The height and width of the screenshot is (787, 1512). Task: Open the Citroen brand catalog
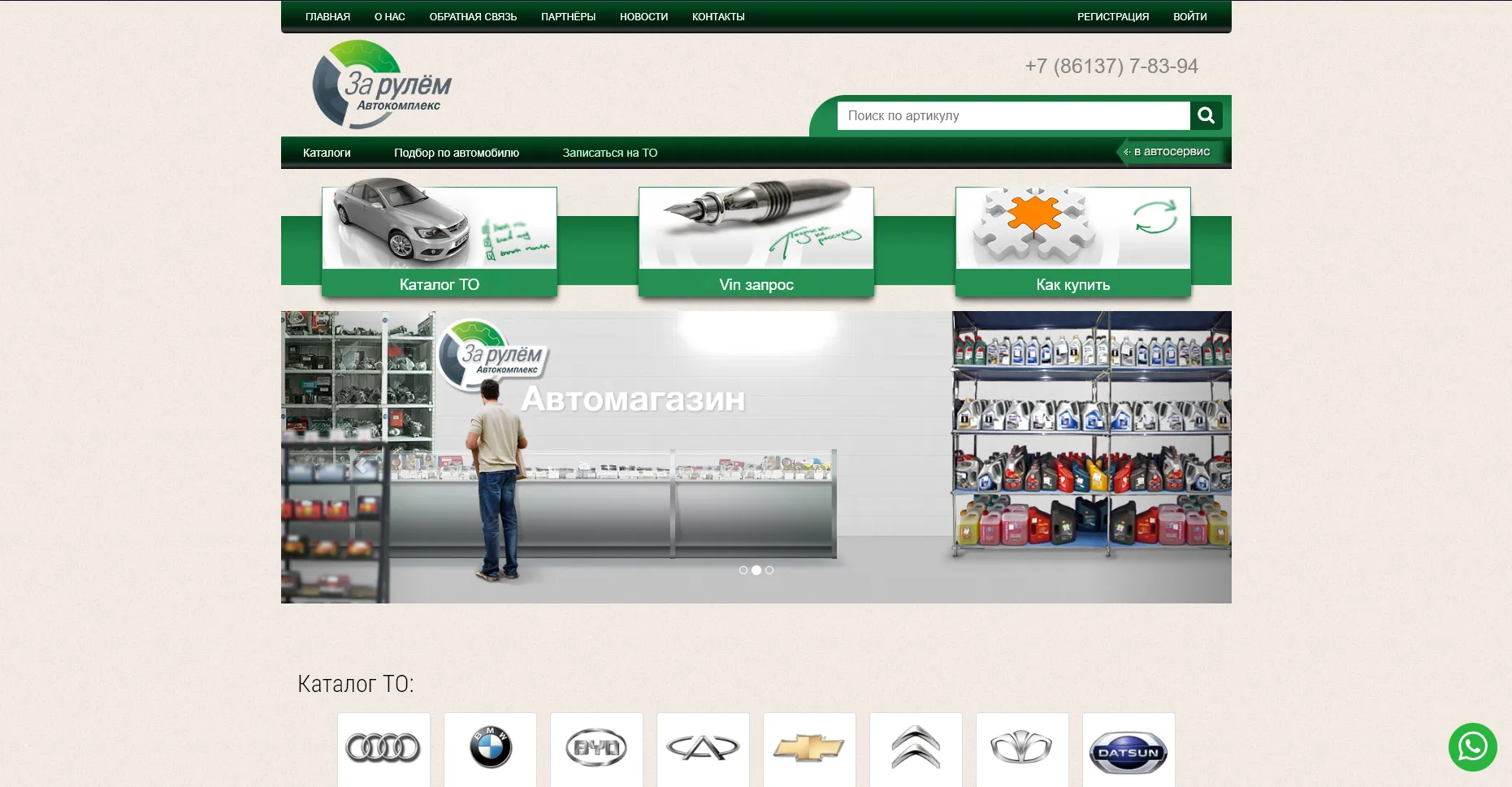click(916, 748)
